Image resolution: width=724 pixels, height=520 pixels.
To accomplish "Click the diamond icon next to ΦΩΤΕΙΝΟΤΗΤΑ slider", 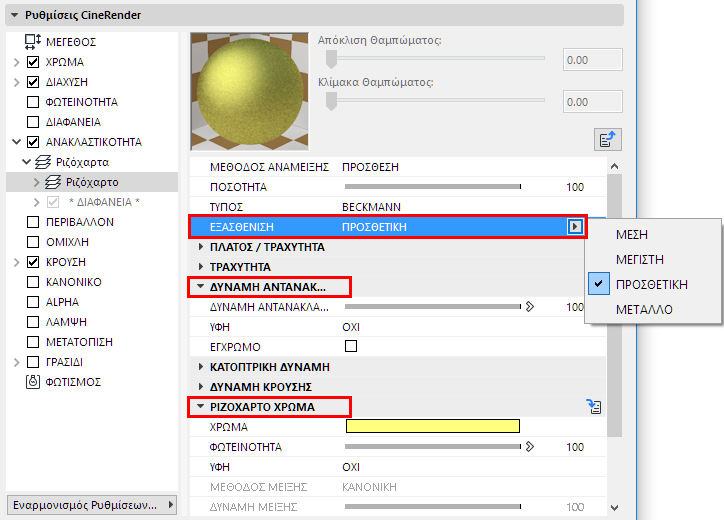I will coord(530,447).
